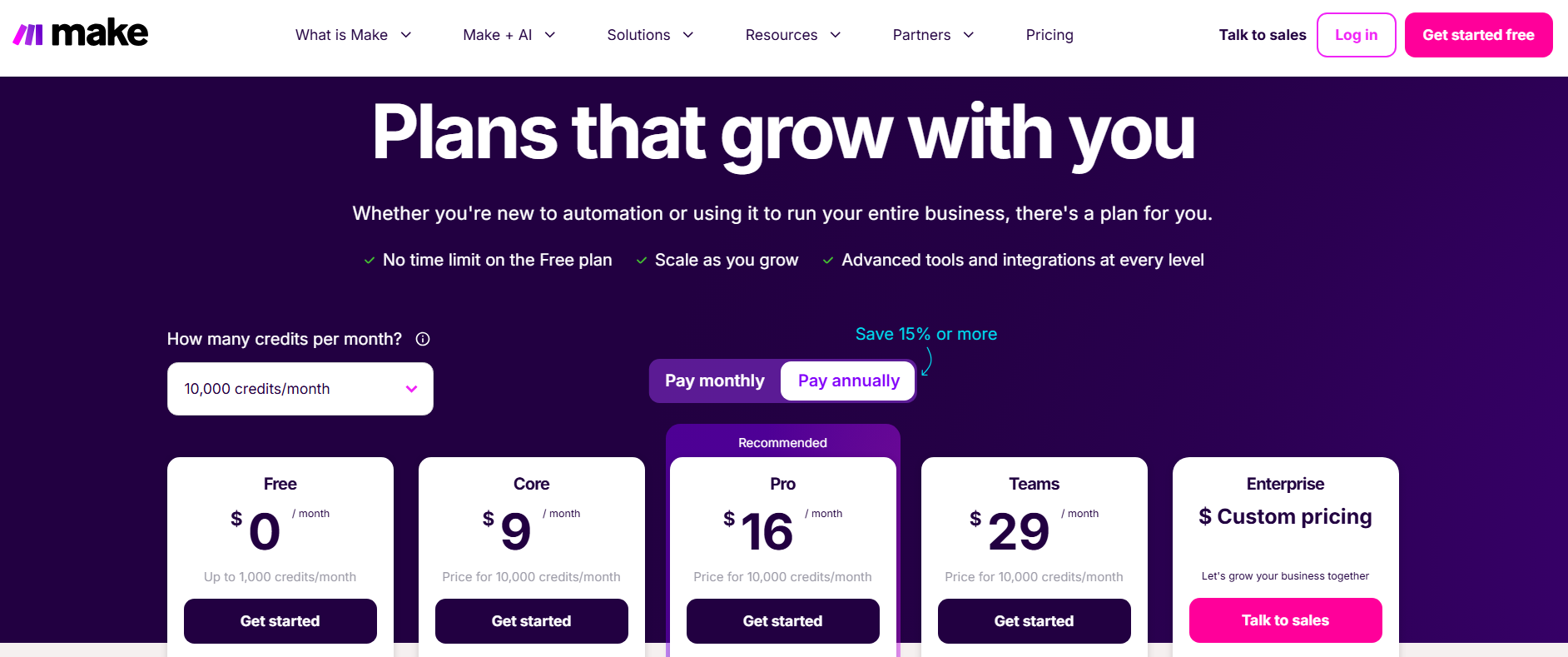
Task: Click the Make logo icon
Action: click(28, 34)
